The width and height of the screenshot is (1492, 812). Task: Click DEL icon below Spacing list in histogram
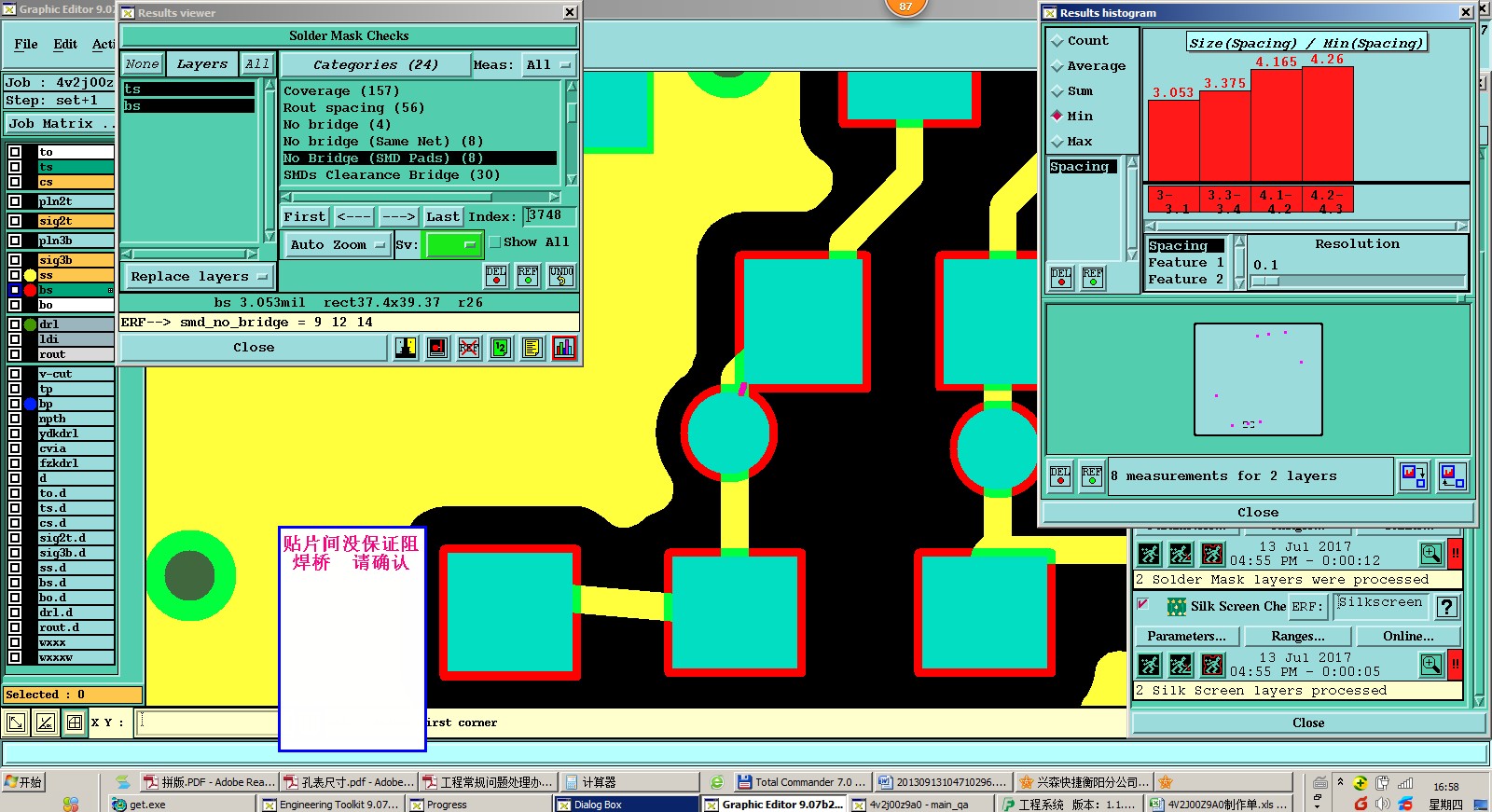[x=1061, y=277]
